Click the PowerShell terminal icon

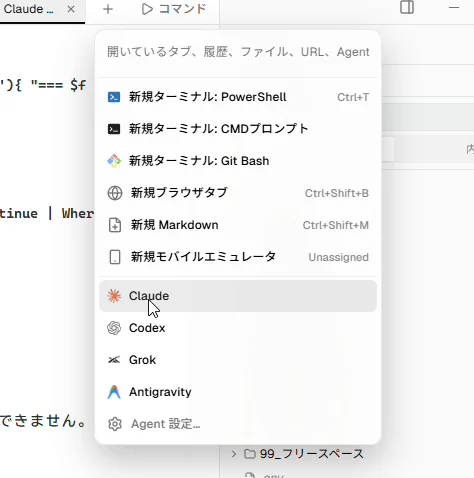114,97
